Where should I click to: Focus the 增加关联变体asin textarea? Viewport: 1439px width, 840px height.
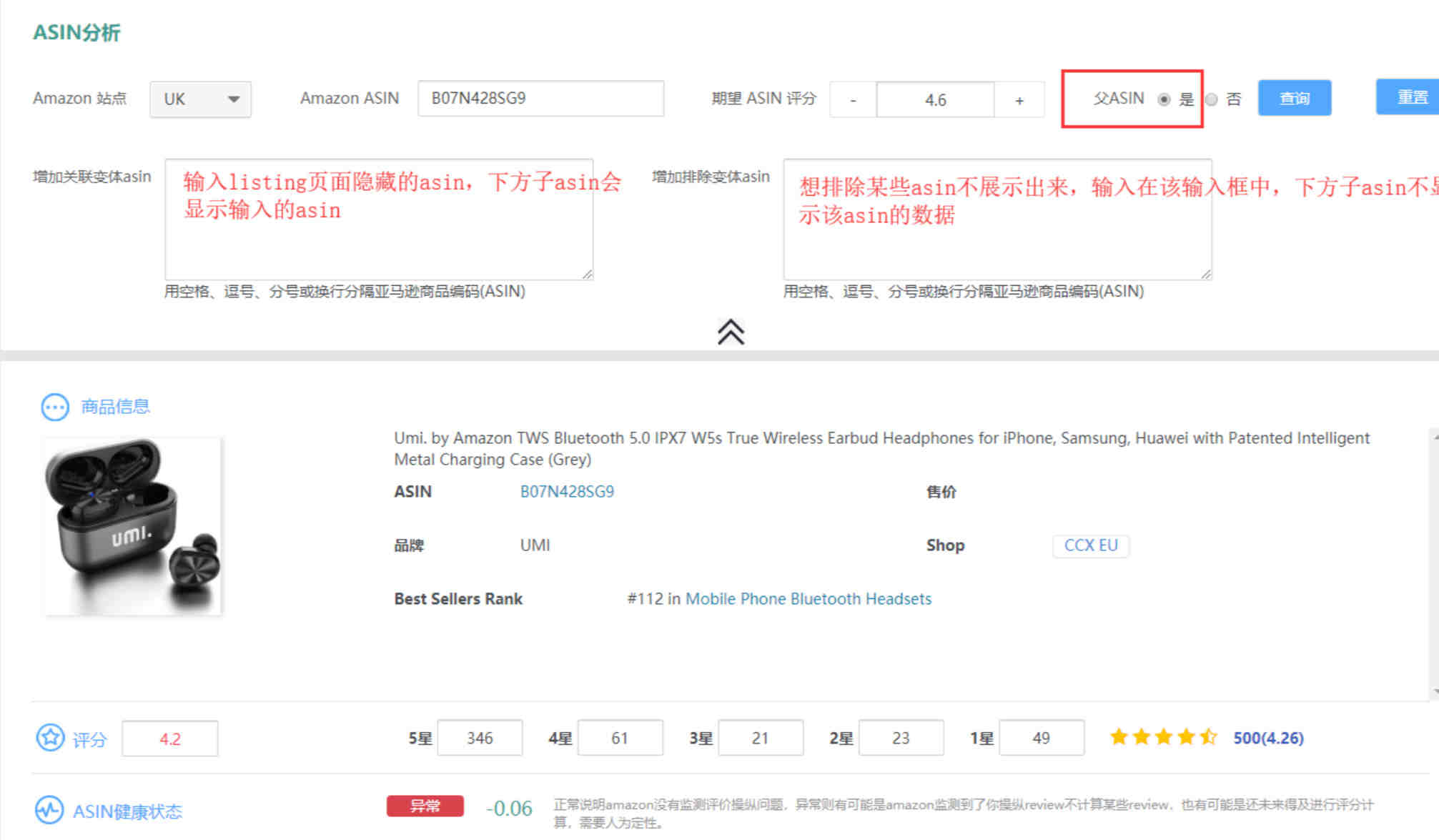coord(379,219)
